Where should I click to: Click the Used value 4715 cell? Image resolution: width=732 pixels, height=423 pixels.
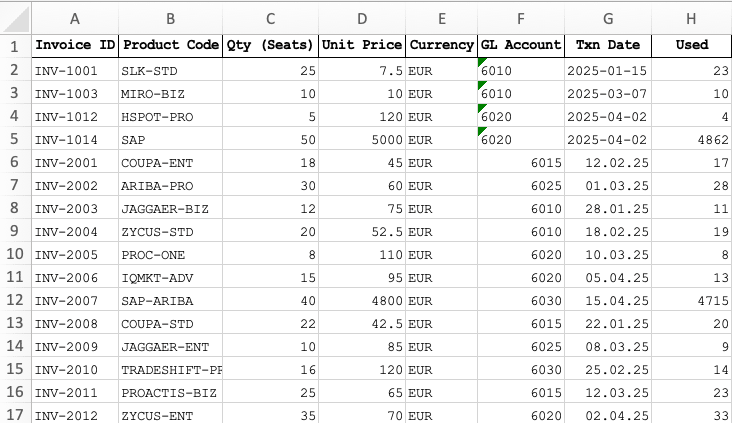pyautogui.click(x=691, y=300)
